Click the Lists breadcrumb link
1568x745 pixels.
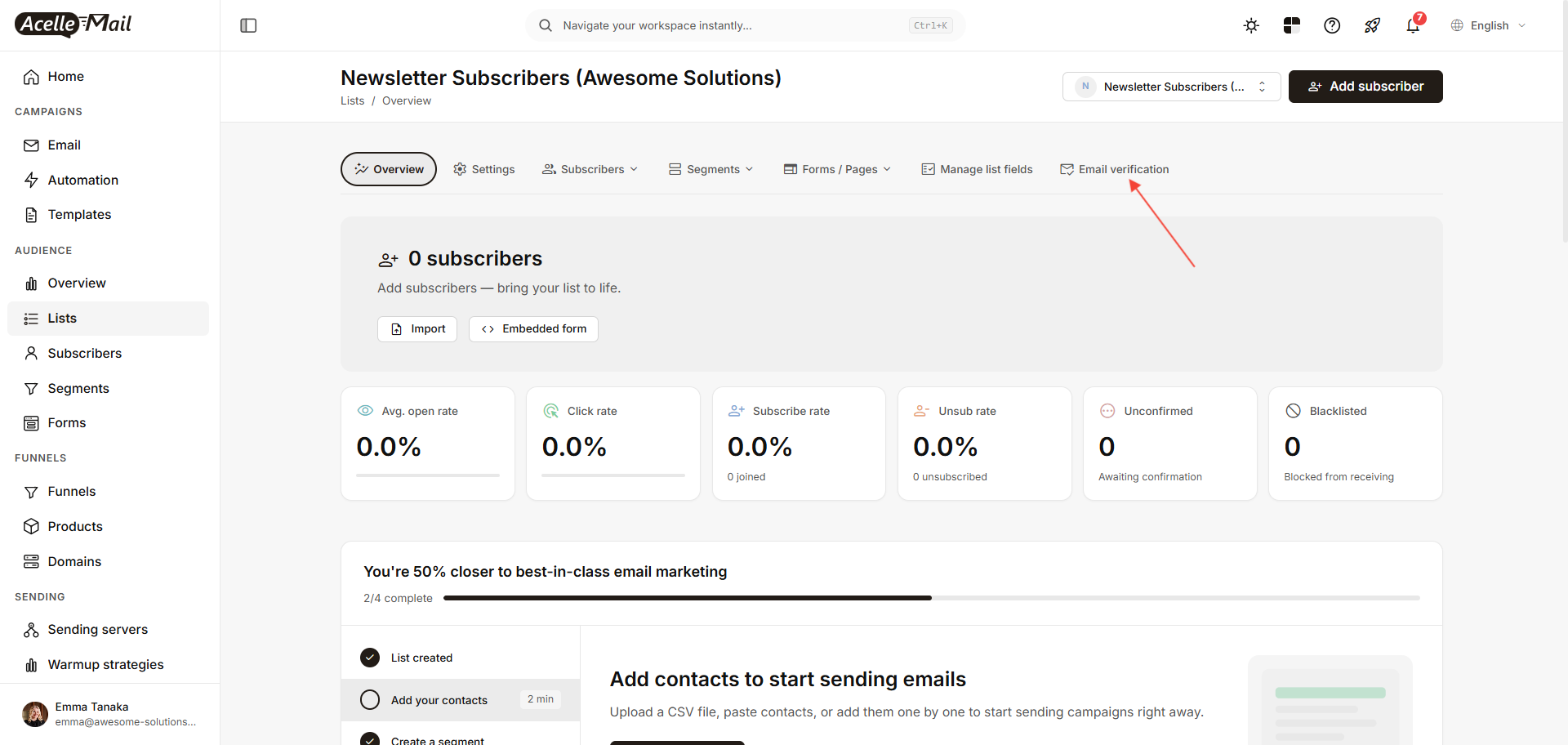click(353, 100)
